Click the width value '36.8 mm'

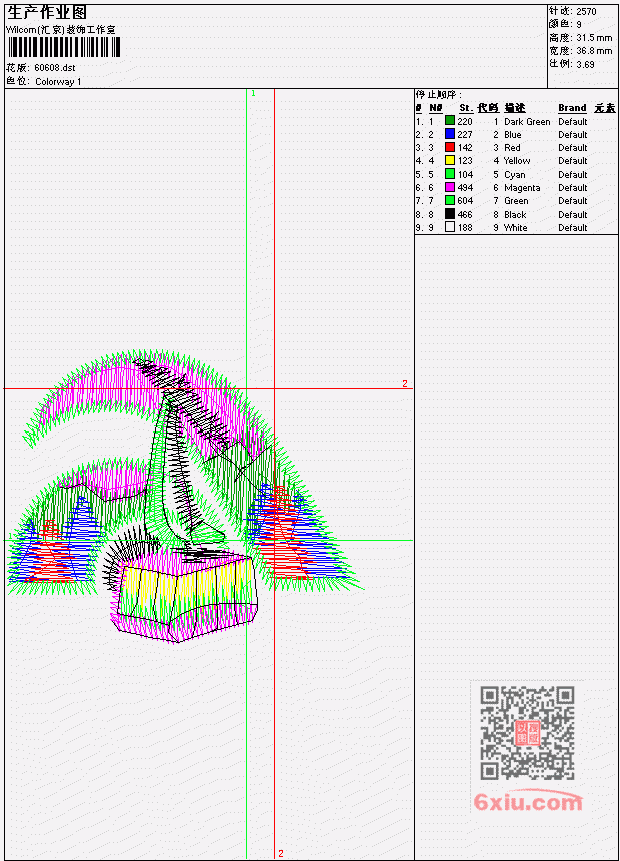[x=594, y=51]
